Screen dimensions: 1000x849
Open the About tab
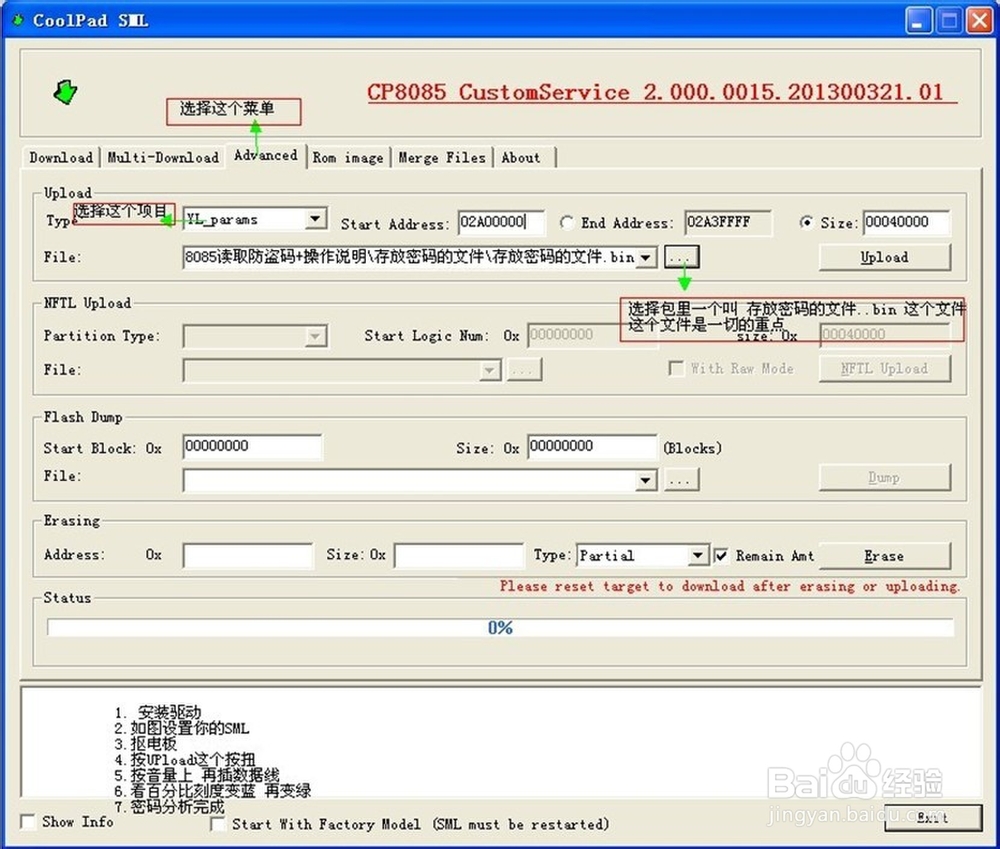(522, 157)
